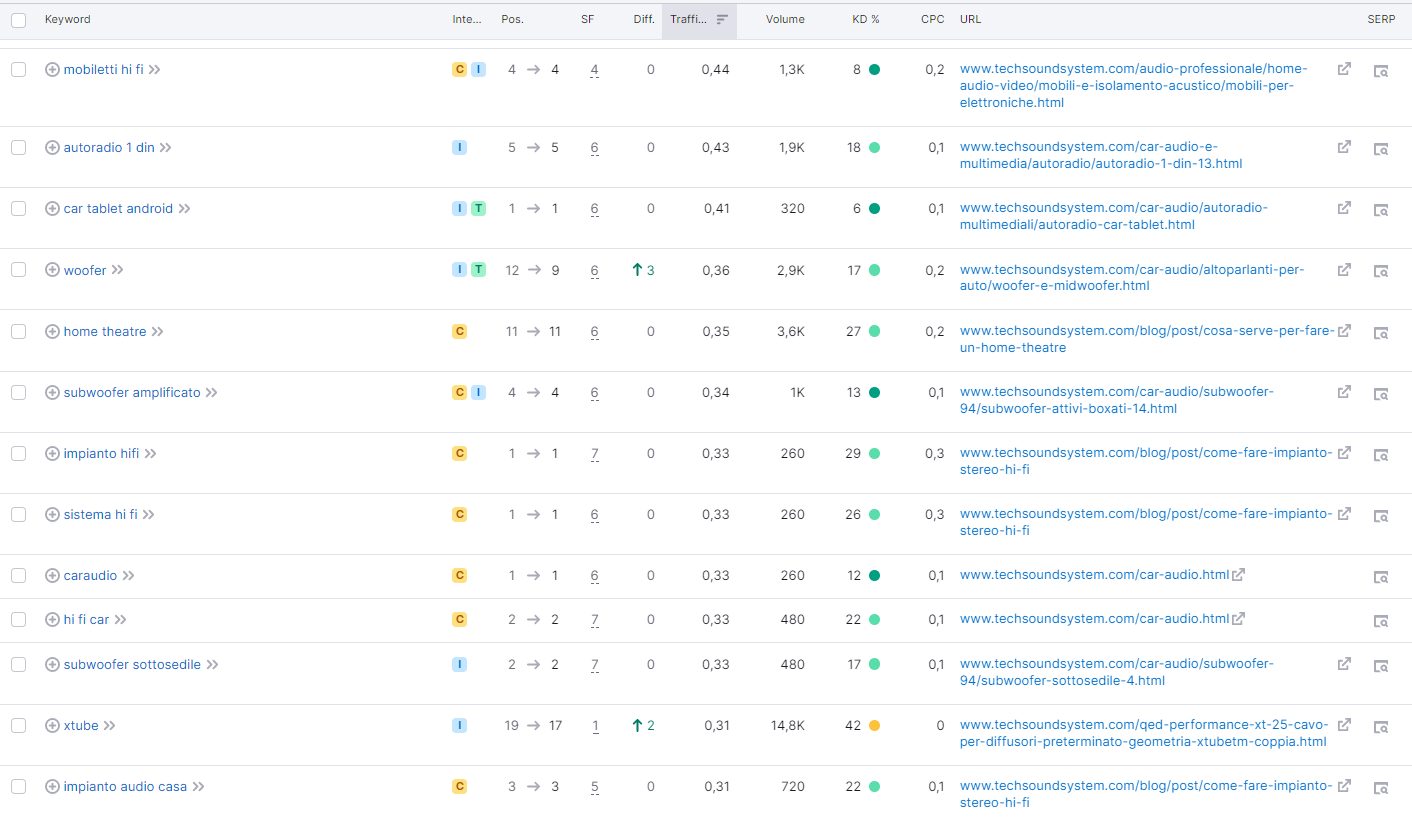Check the woofer row checkbox
The width and height of the screenshot is (1412, 821).
click(x=18, y=270)
